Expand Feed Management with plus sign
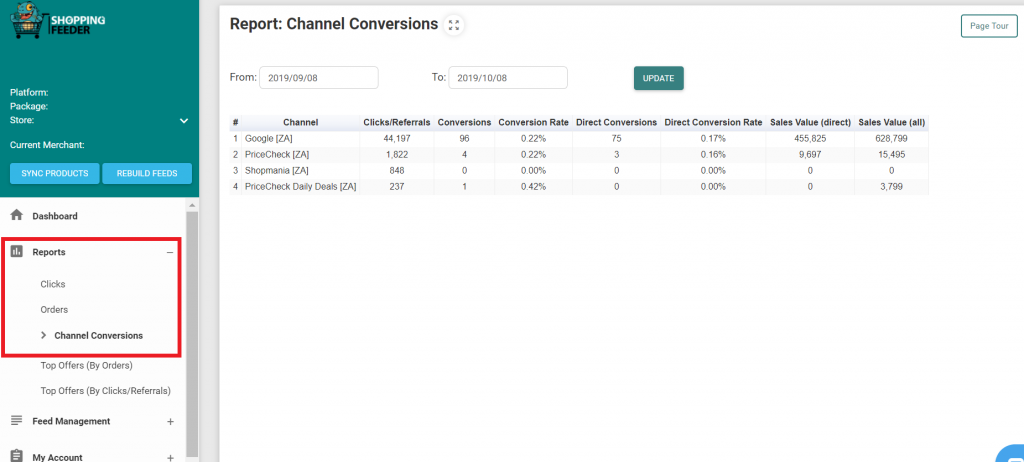This screenshot has height=462, width=1024. tap(170, 421)
